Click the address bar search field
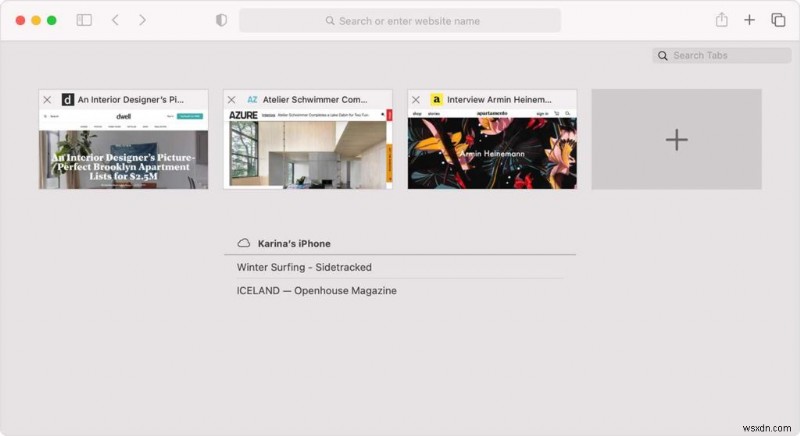Viewport: 800px width, 436px height. pyautogui.click(x=400, y=21)
